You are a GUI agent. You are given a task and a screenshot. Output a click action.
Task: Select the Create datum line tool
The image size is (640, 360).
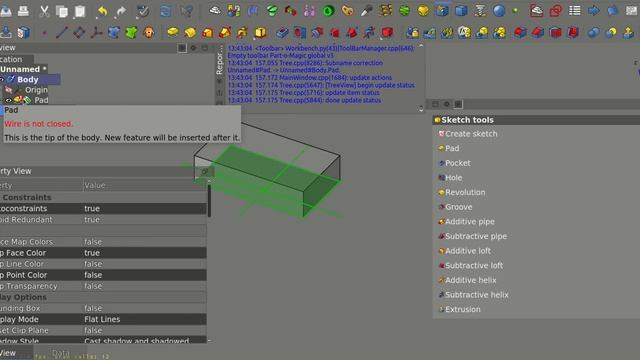(x=62, y=32)
